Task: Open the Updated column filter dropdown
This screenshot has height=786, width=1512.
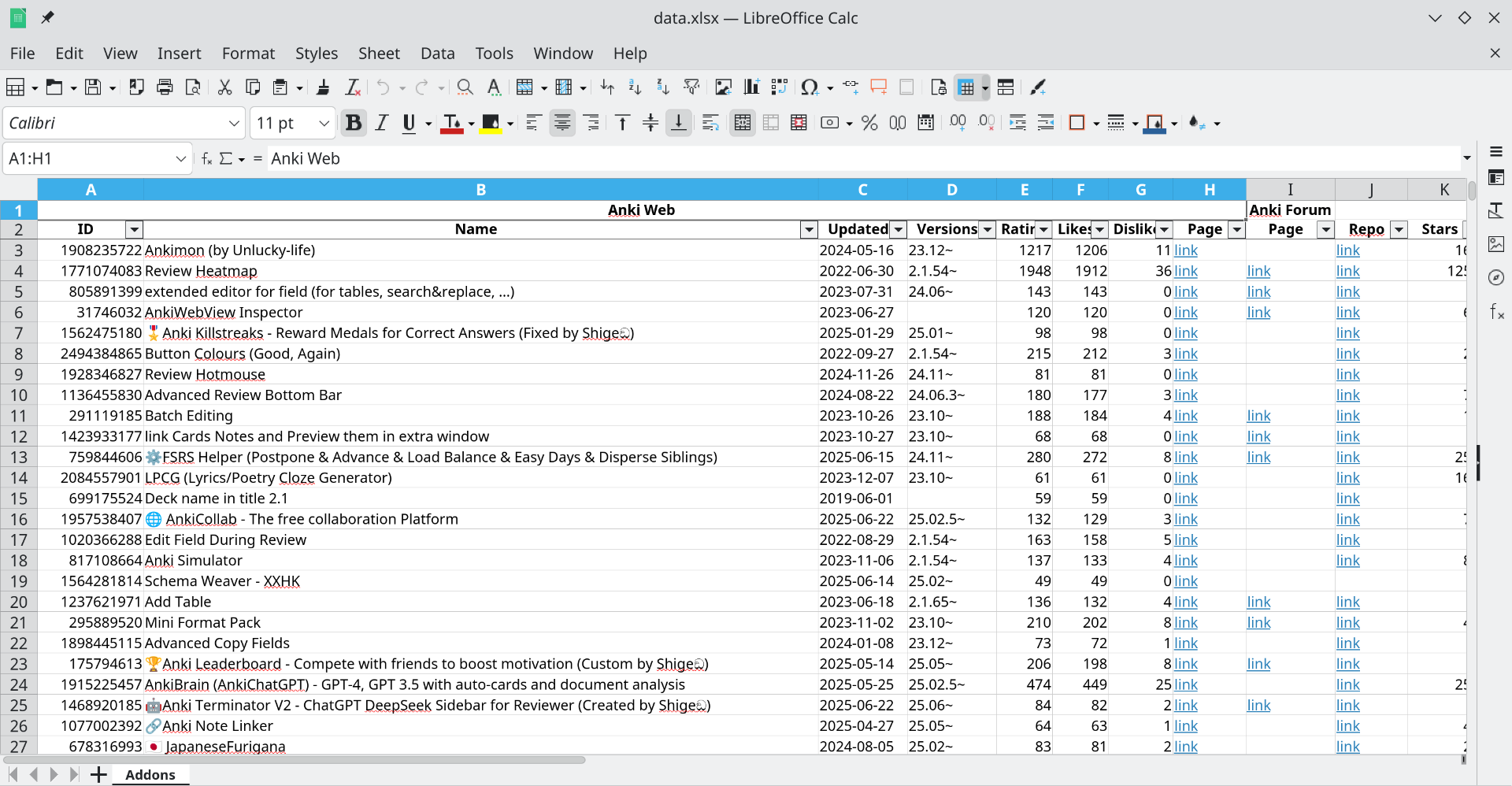Action: point(898,229)
